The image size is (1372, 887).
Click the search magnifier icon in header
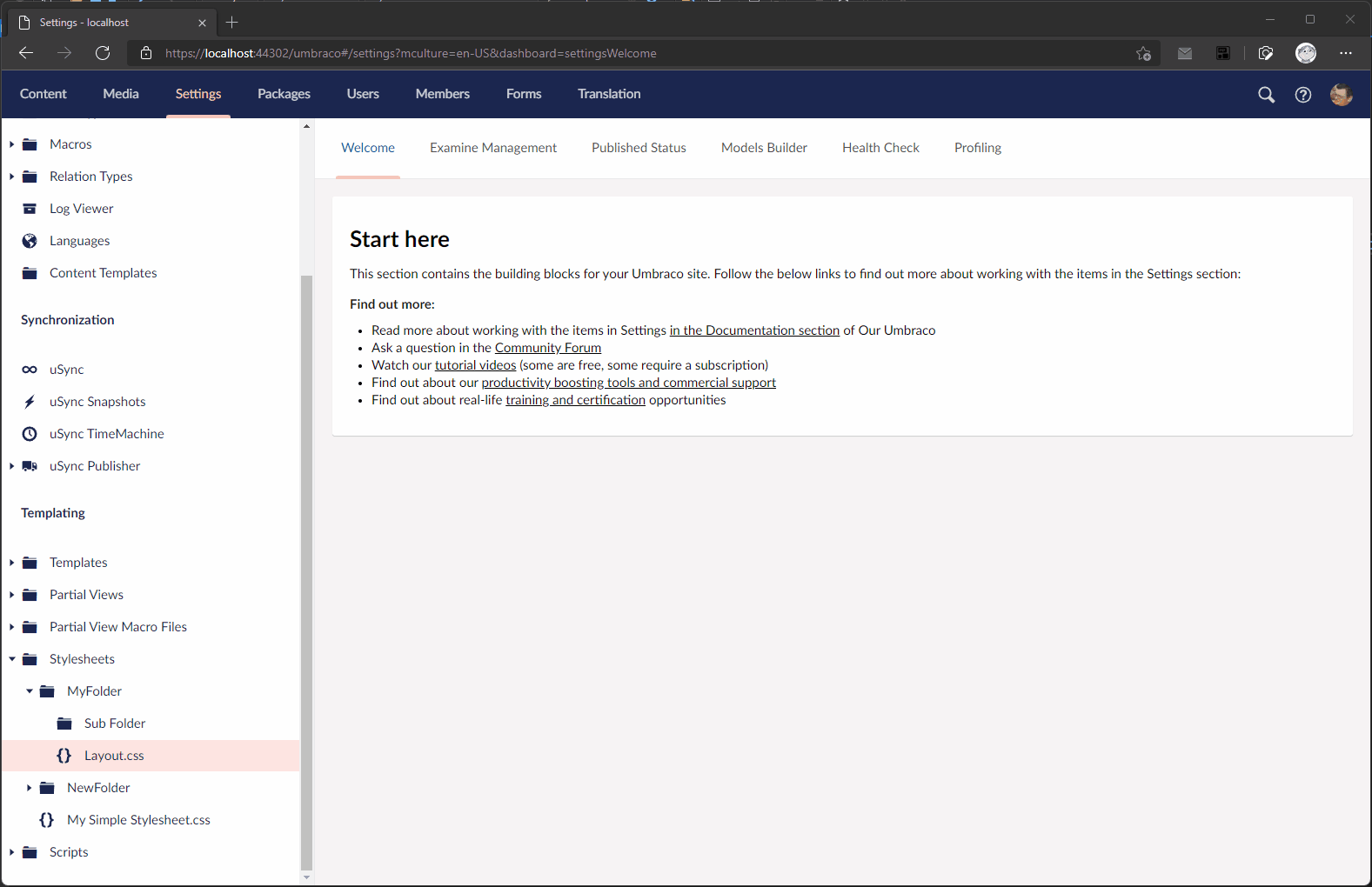point(1266,95)
